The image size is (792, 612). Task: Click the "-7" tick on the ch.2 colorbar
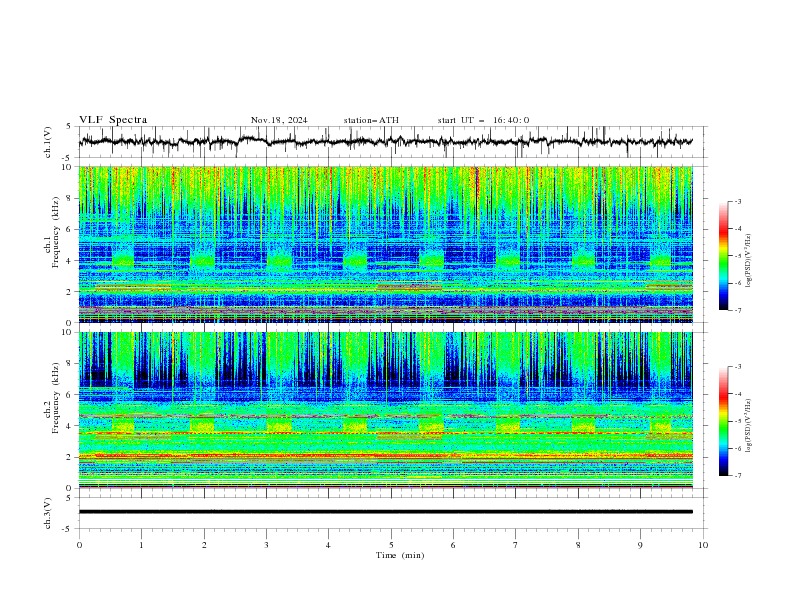pos(737,475)
